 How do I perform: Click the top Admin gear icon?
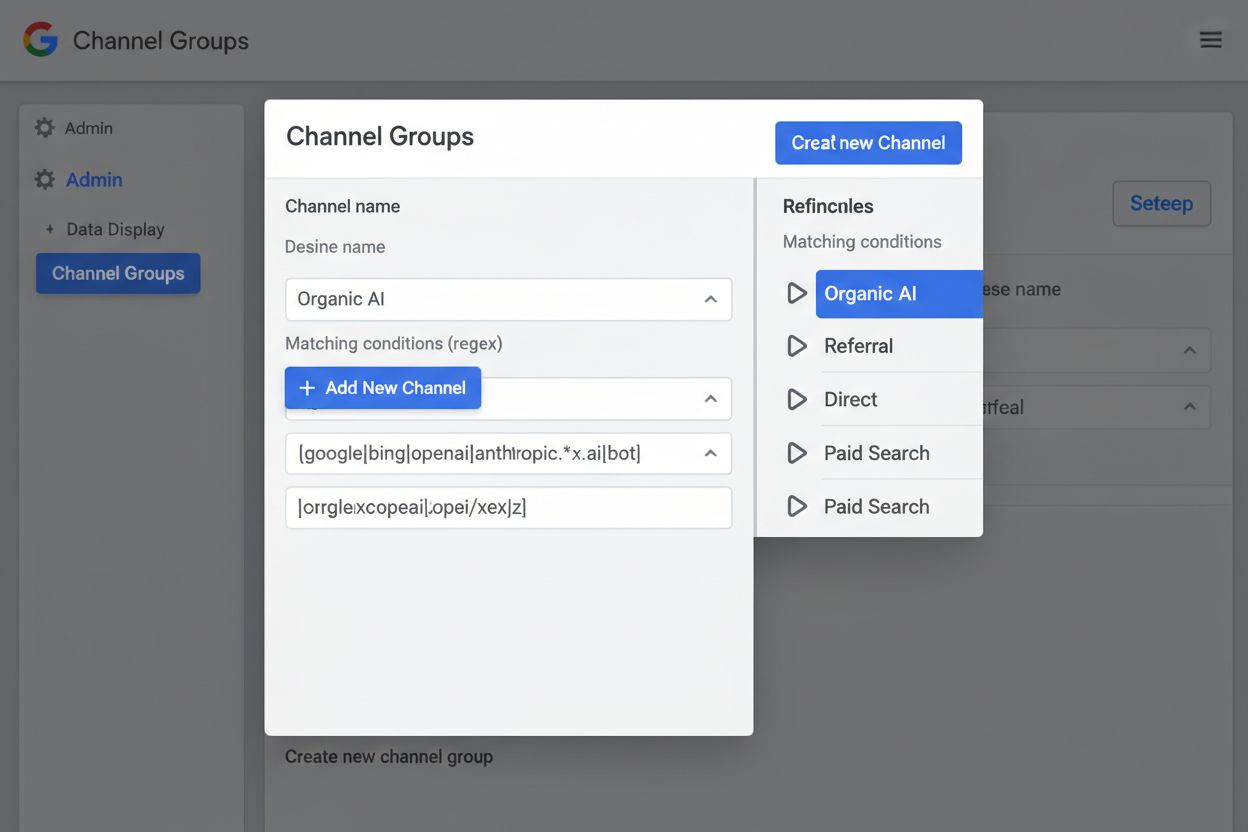coord(44,127)
